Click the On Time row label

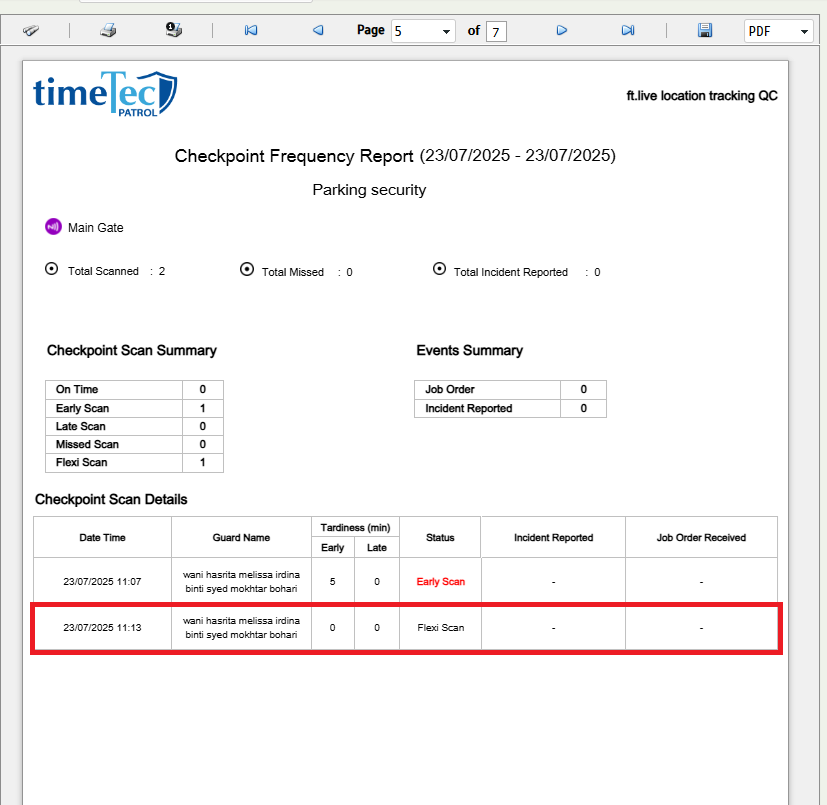coord(77,389)
